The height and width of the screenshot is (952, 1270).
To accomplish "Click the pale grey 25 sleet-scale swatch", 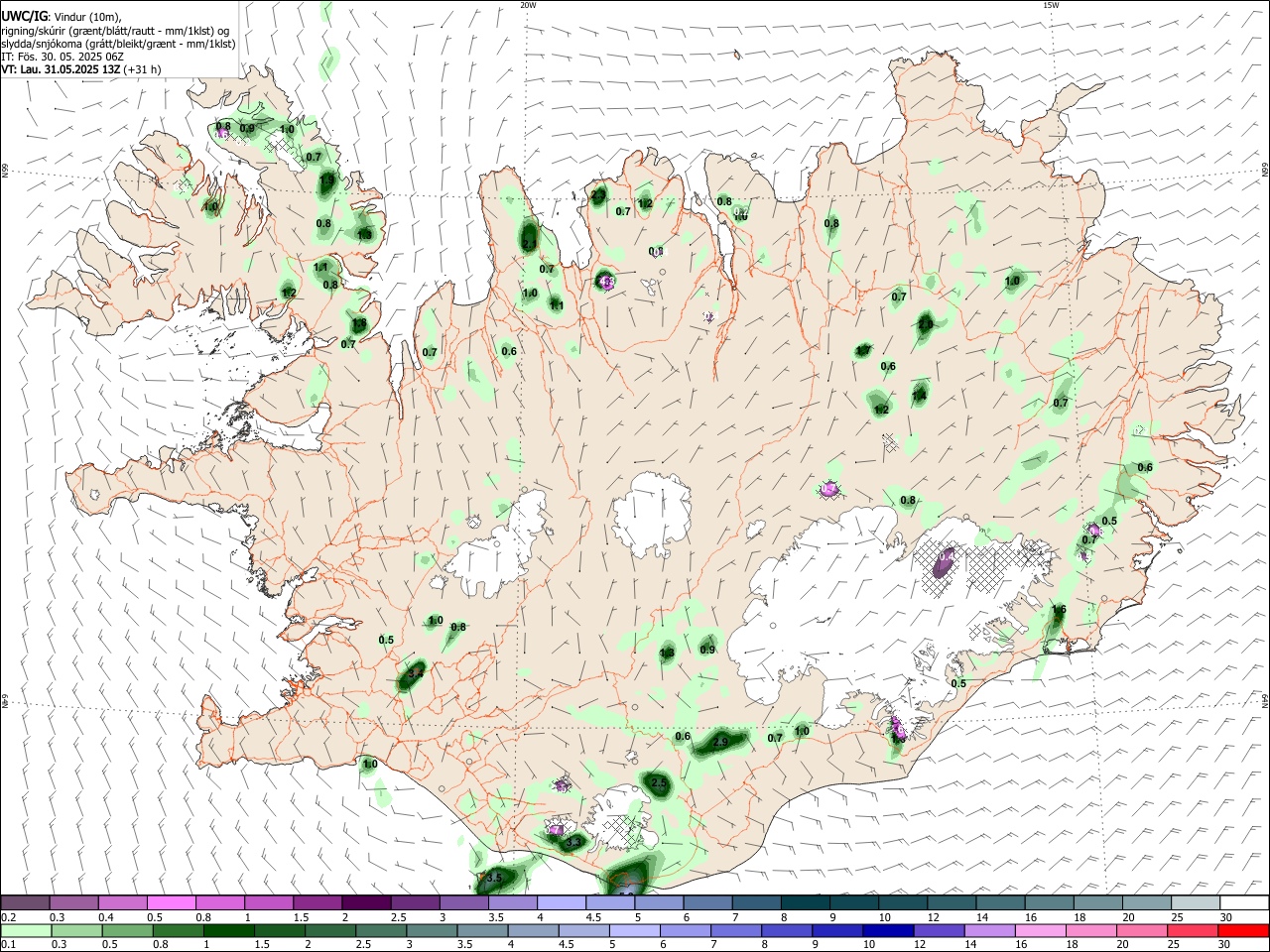I will tap(1195, 903).
